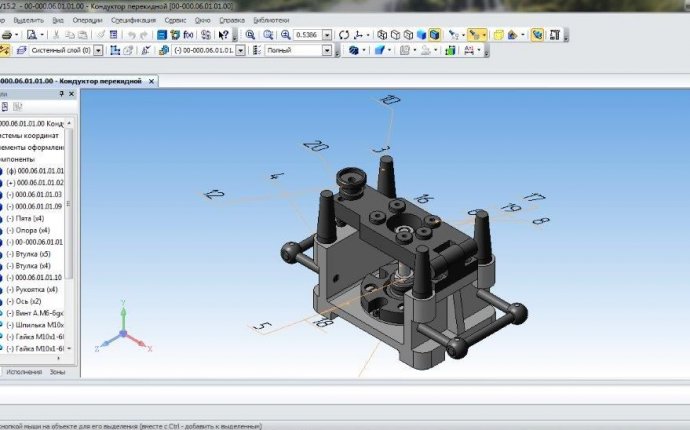Screen dimensions: 690x430
Task: Open the 00-000.06.01.01 component dropdown
Action: coord(240,50)
